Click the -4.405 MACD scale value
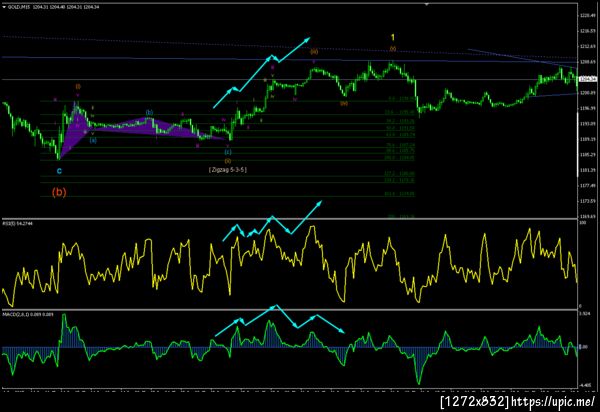Image resolution: width=600 pixels, height=412 pixels. point(585,386)
